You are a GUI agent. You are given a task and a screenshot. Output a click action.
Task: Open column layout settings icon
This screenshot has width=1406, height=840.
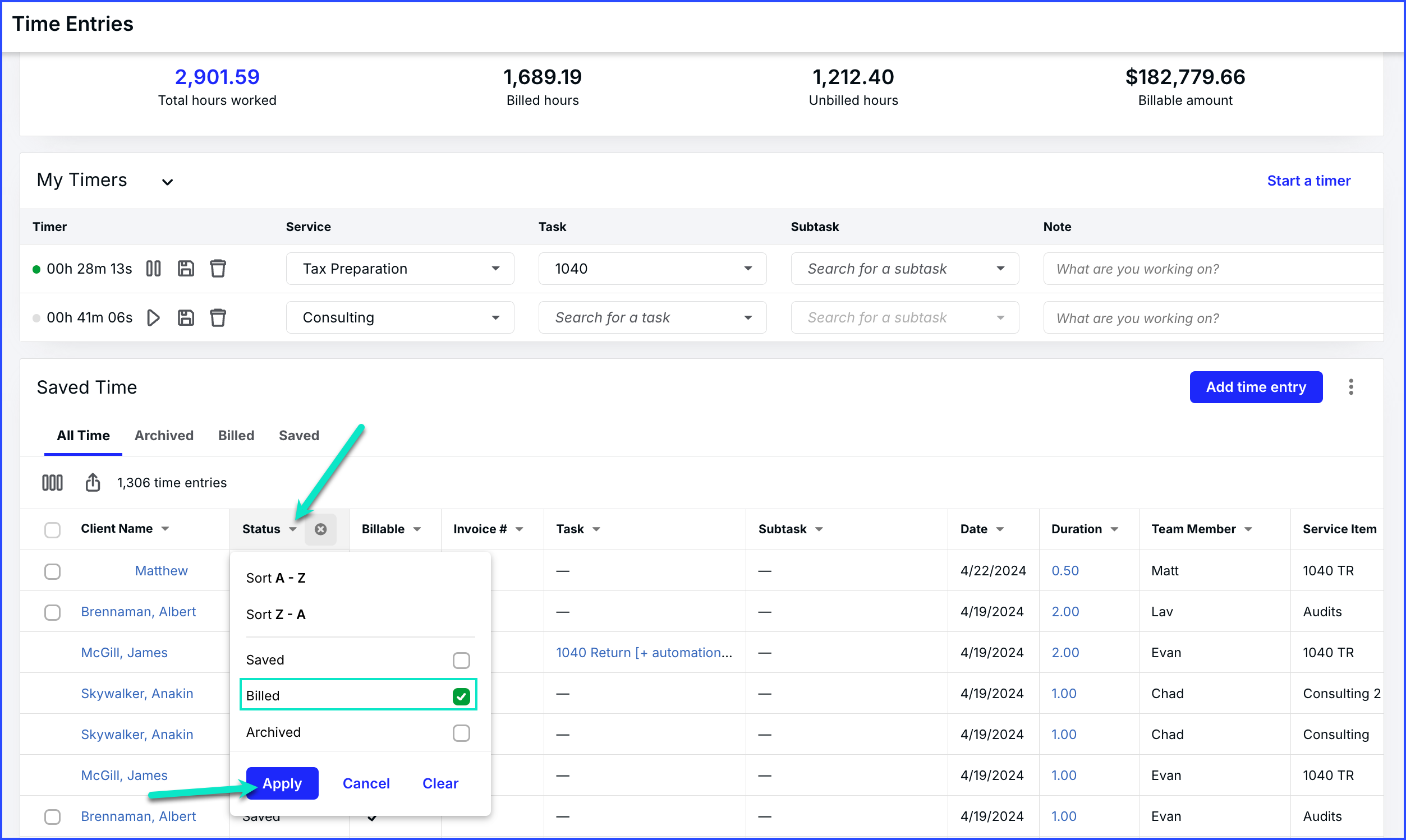click(x=52, y=483)
